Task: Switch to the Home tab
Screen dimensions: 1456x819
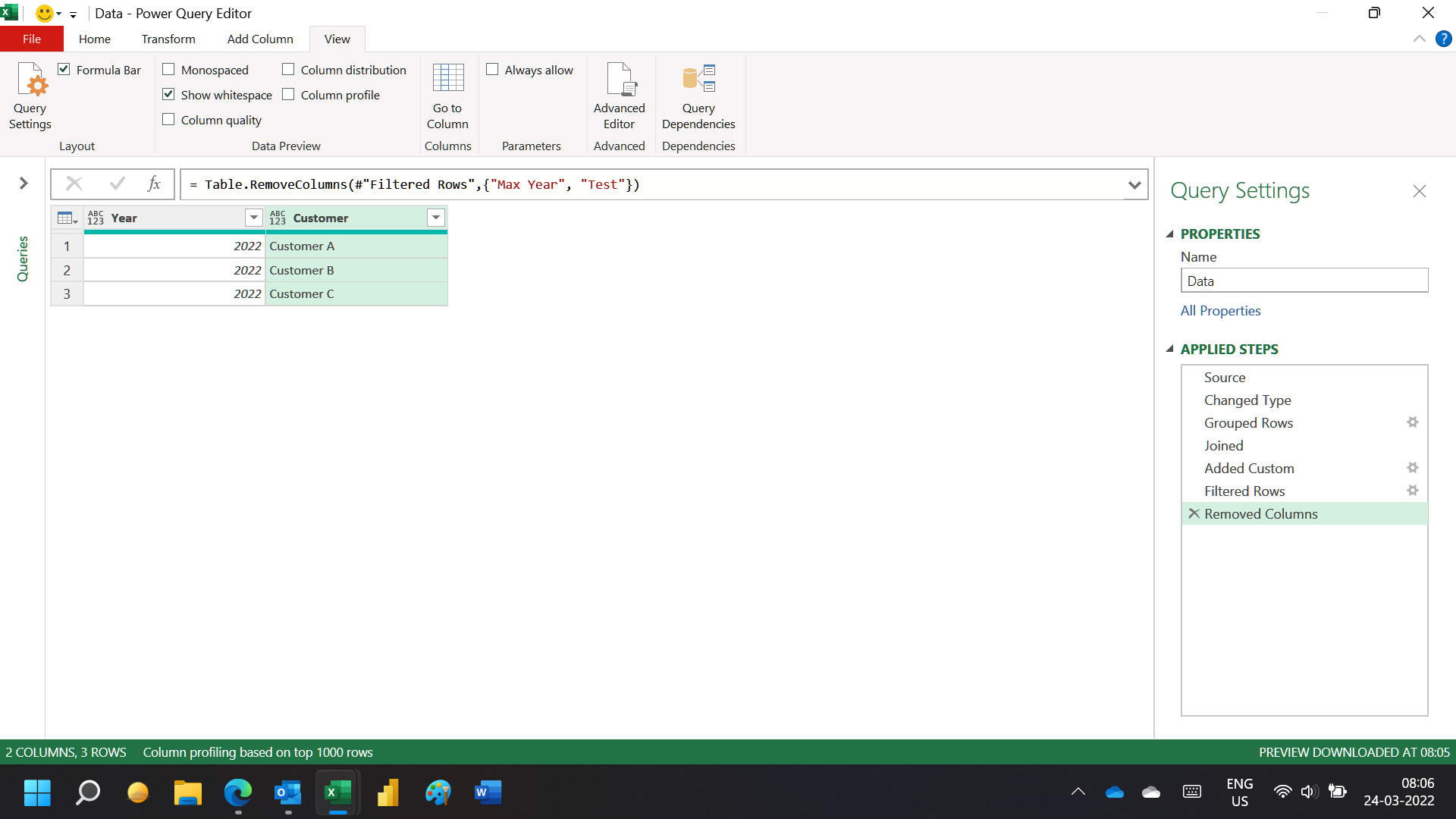Action: tap(95, 39)
